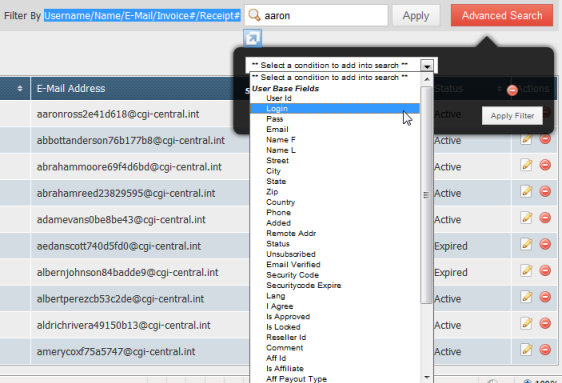The height and width of the screenshot is (383, 562).
Task: Choose City from condition list
Action: tap(335, 171)
